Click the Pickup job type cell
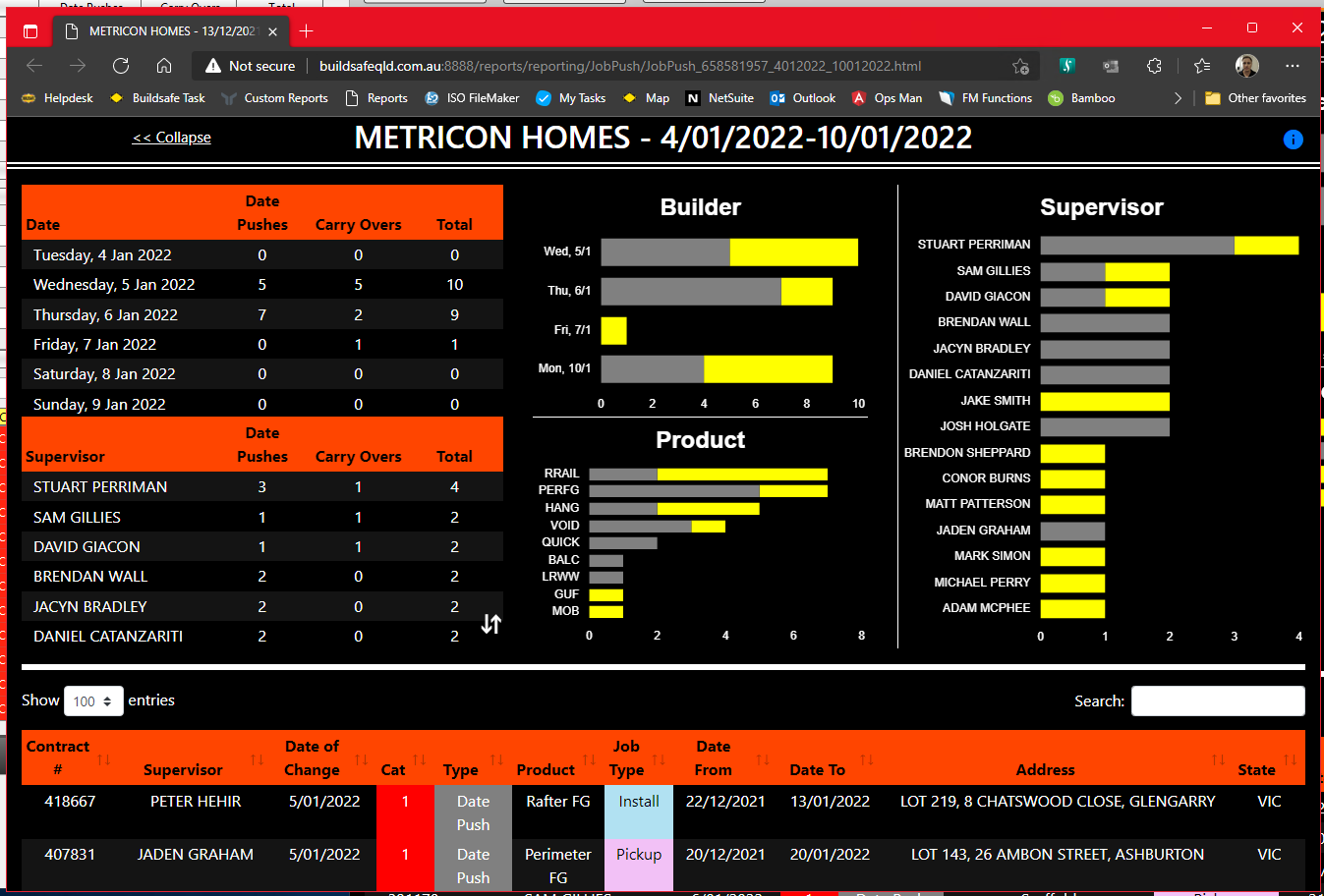The height and width of the screenshot is (896, 1324). coord(639,865)
